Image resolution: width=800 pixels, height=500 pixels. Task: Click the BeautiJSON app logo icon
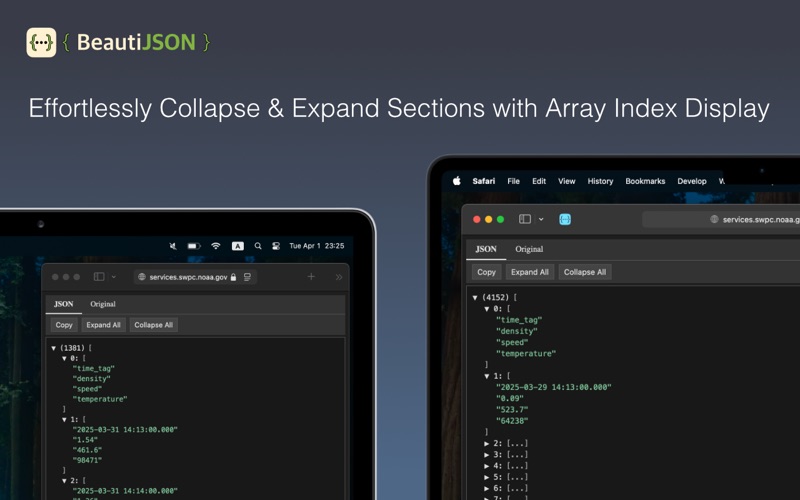(41, 42)
